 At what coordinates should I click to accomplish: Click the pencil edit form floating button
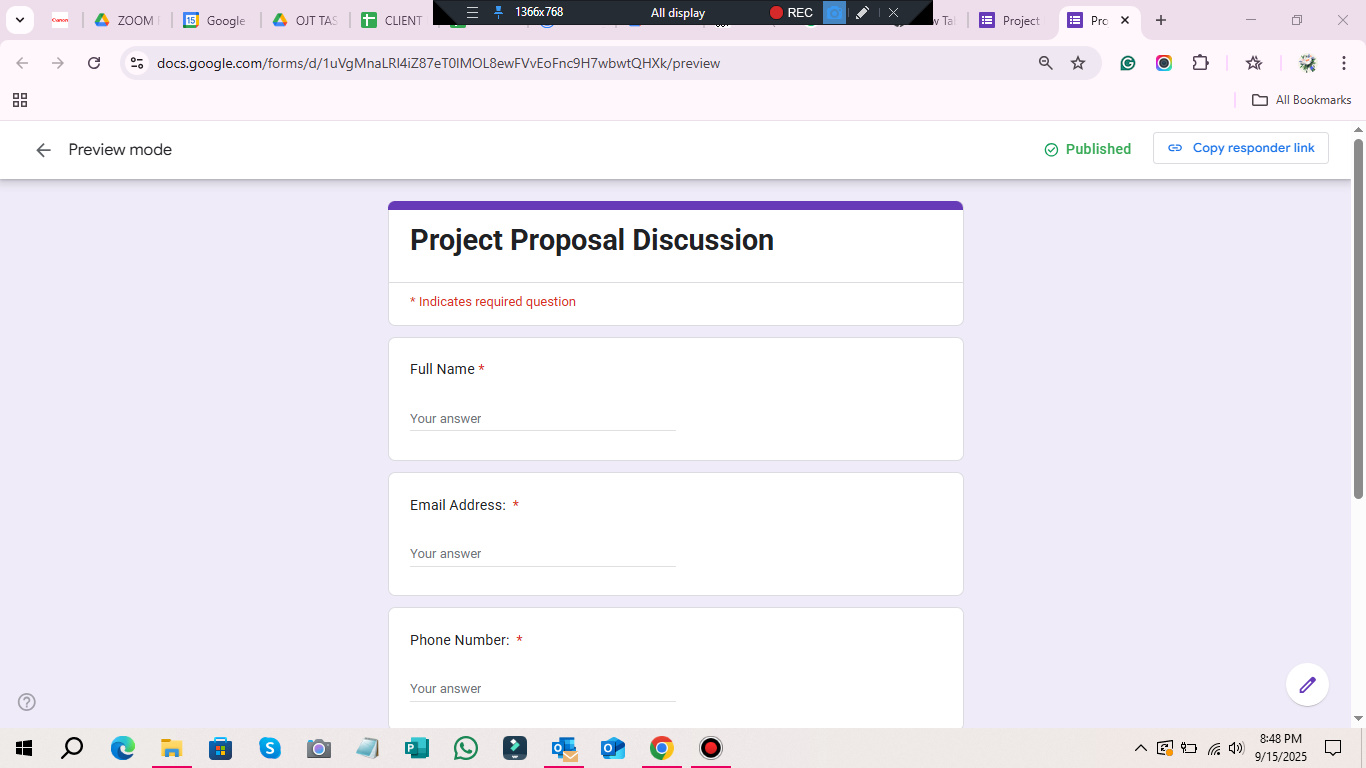(x=1307, y=685)
